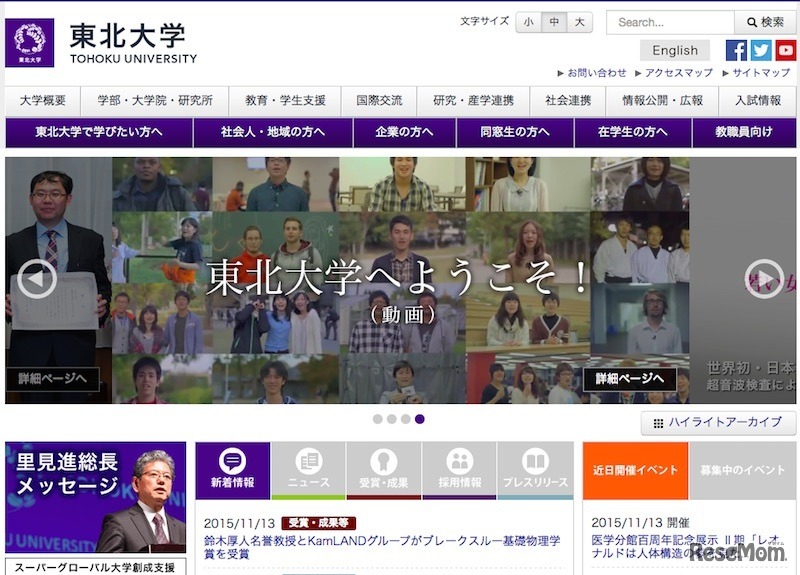Viewport: 800px width, 575px height.
Task: Set font size to 大 (large)
Action: [580, 22]
